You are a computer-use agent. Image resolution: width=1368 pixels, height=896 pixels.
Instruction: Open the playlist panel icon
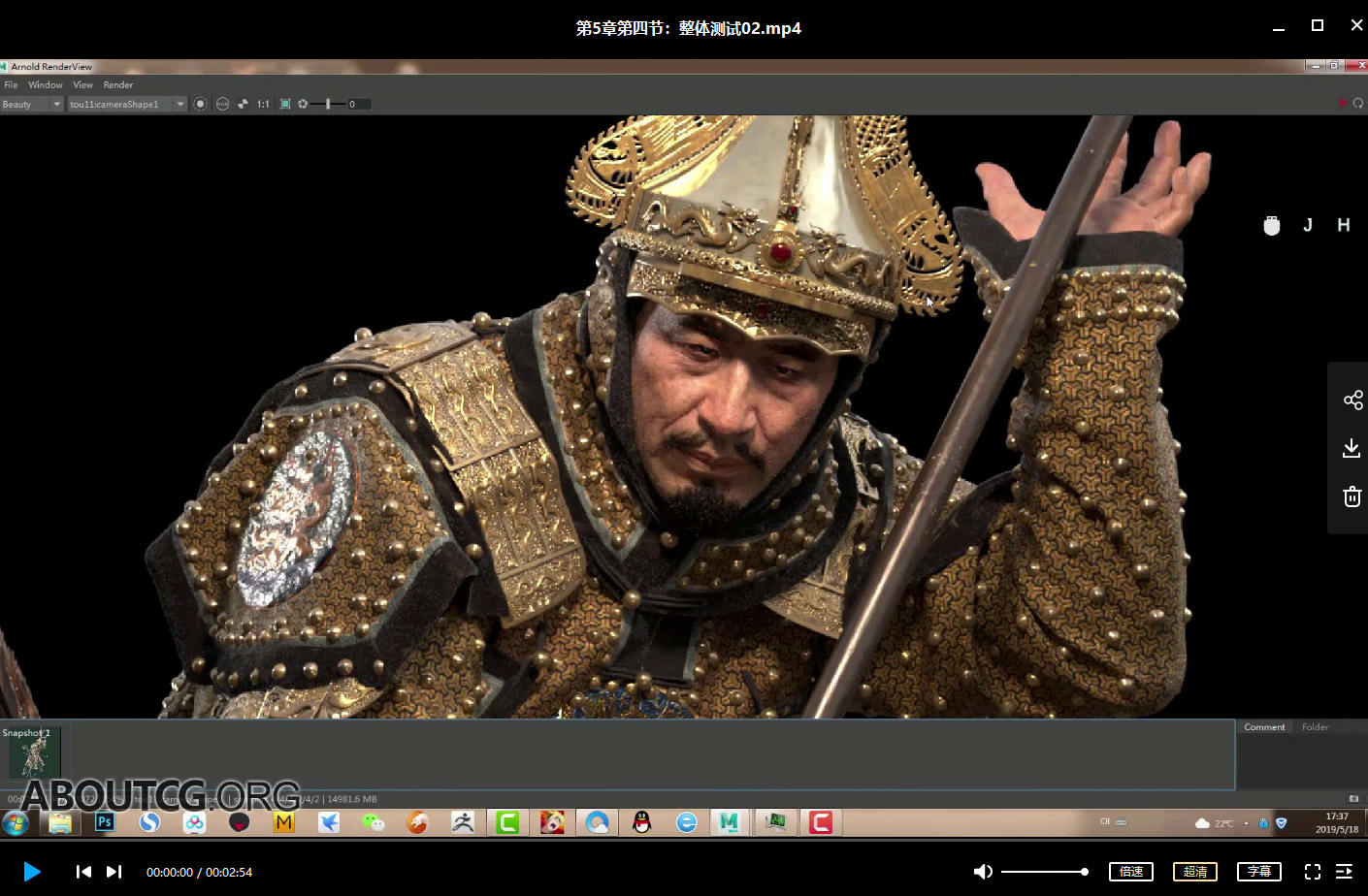[1344, 872]
